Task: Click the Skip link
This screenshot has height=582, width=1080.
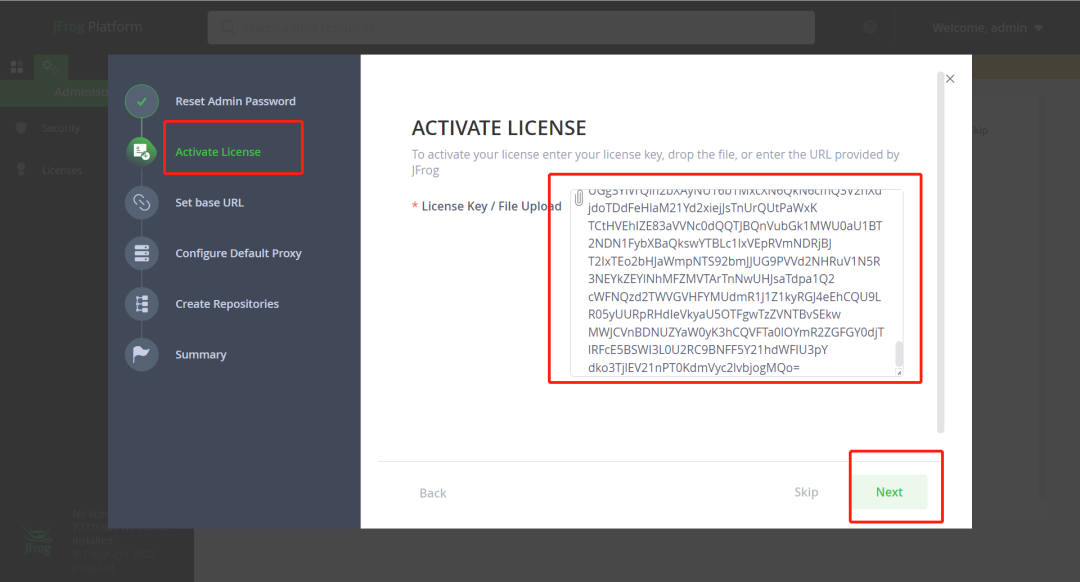Action: click(806, 492)
